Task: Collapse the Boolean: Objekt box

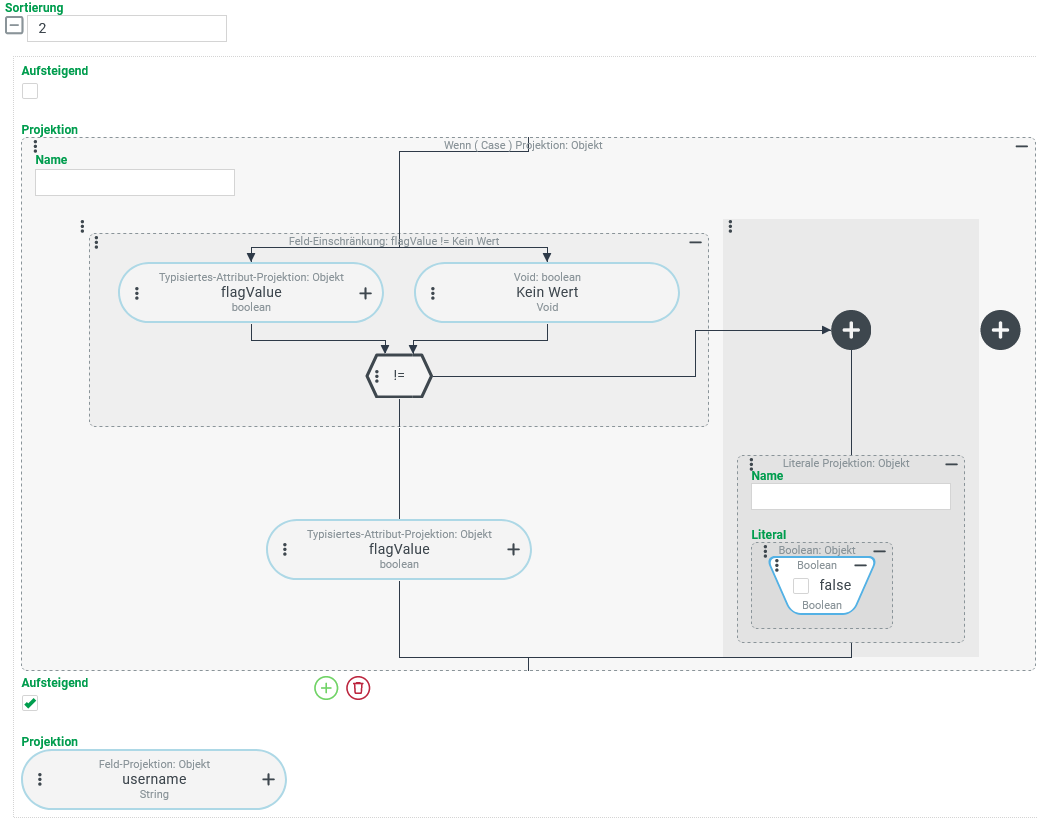Action: 879,551
